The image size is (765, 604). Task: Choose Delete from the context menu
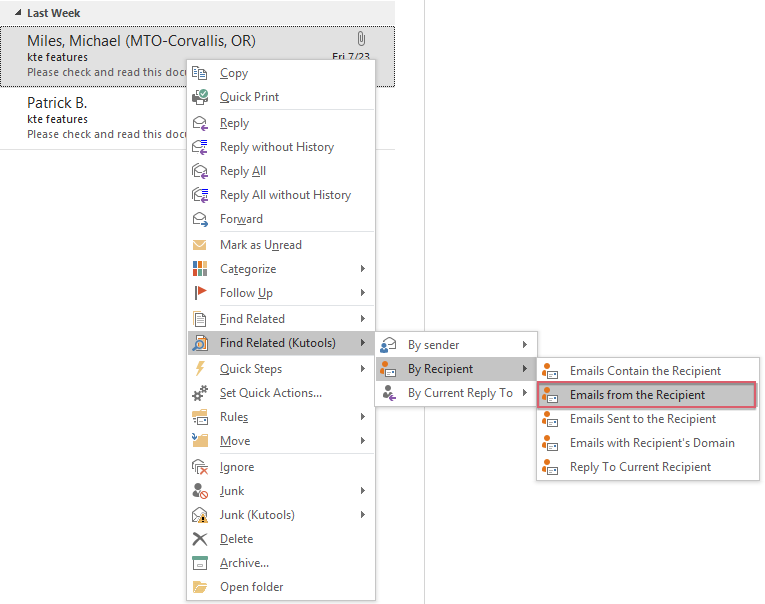281,539
